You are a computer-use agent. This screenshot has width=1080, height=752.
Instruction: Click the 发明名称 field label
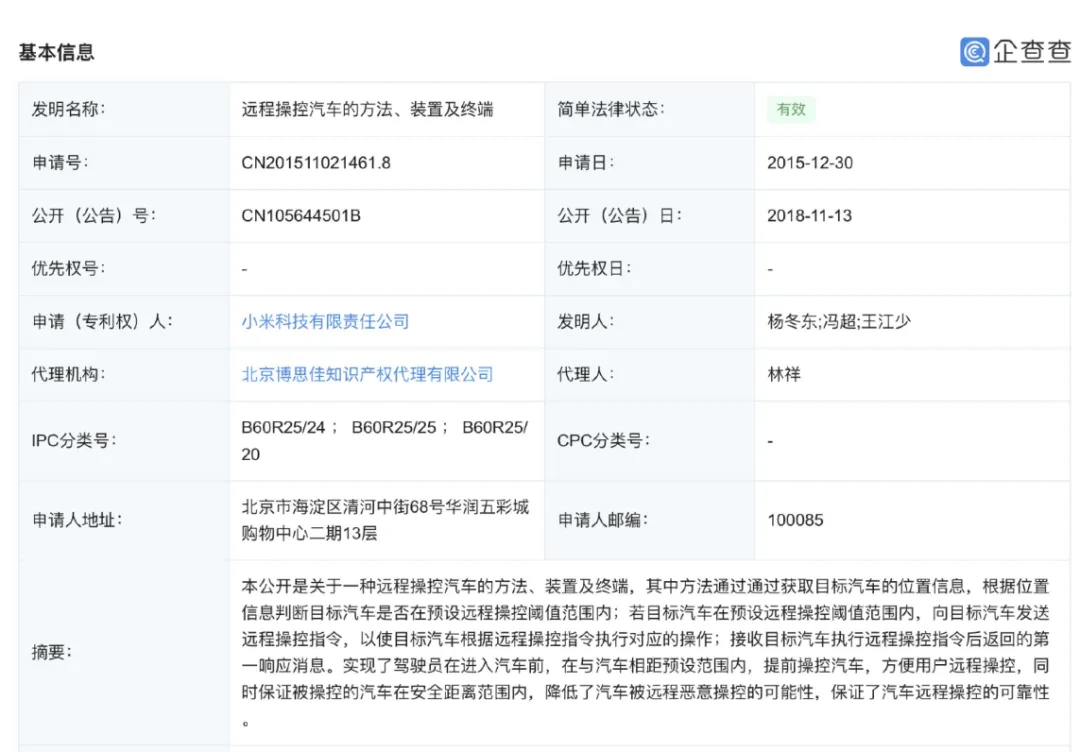68,109
